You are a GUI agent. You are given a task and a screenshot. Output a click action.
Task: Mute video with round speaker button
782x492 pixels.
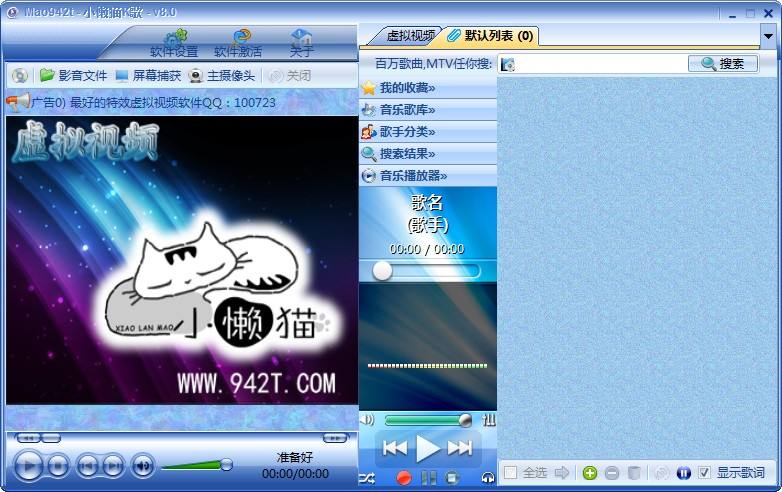tap(143, 466)
